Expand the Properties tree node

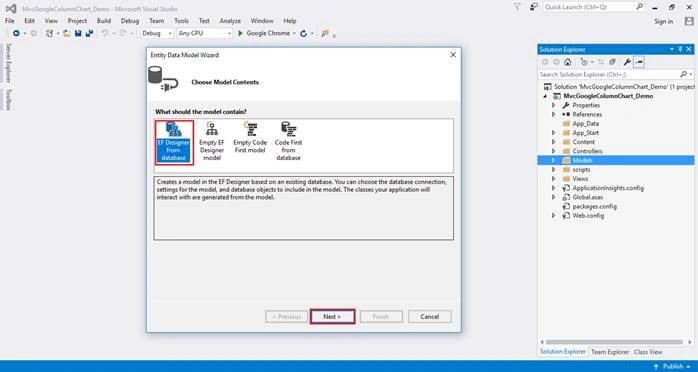553,105
